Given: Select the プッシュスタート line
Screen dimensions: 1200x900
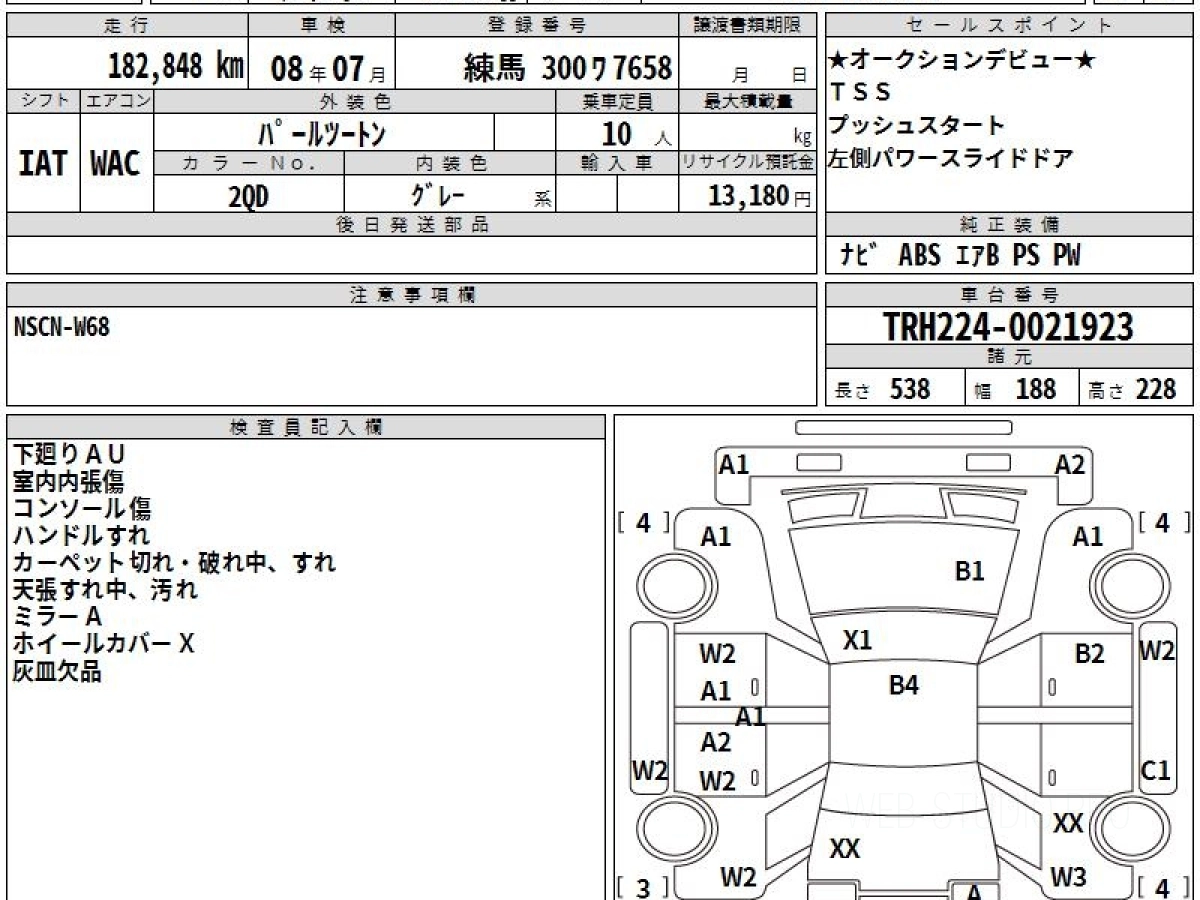Looking at the screenshot, I should pyautogui.click(x=917, y=126).
